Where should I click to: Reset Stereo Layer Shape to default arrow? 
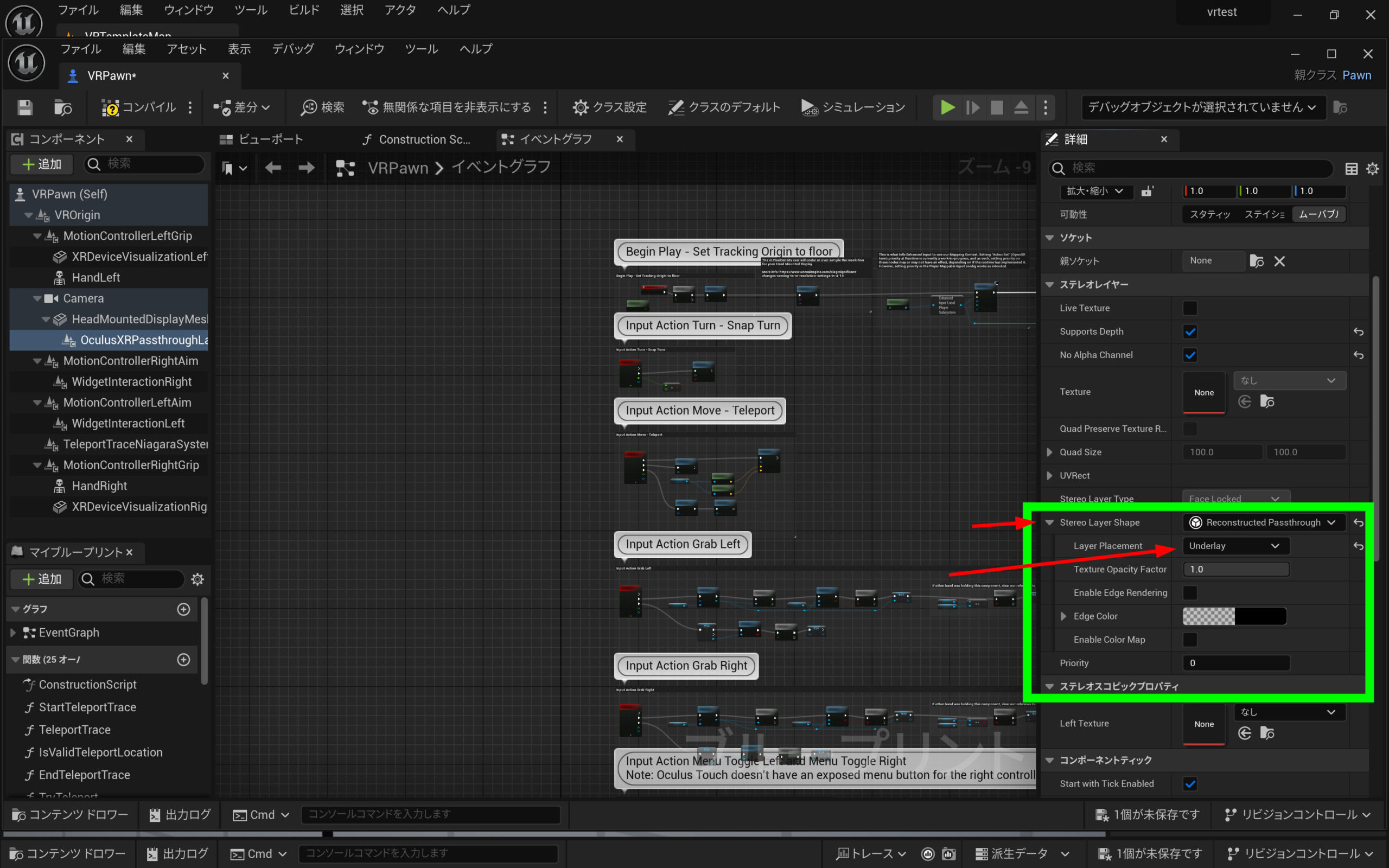(x=1358, y=522)
